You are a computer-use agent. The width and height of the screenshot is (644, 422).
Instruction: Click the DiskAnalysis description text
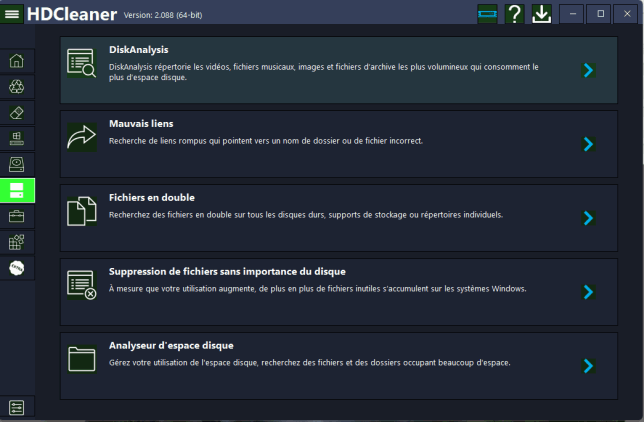tap(323, 72)
